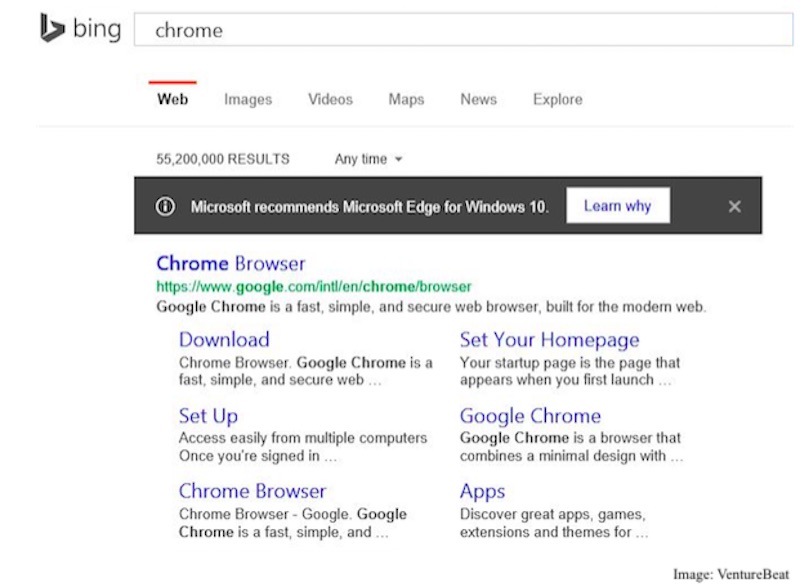Screen dimensions: 800x587
Task: Switch to the Images tab
Action: point(248,99)
